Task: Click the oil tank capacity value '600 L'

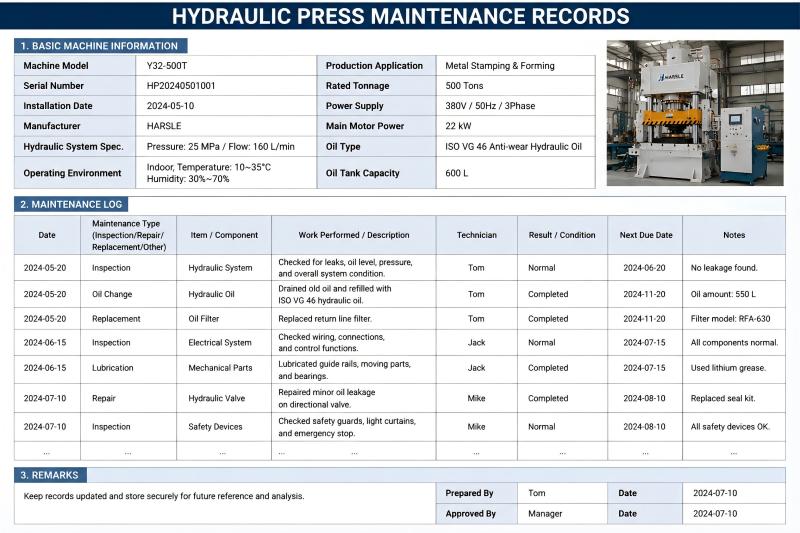Action: (457, 173)
